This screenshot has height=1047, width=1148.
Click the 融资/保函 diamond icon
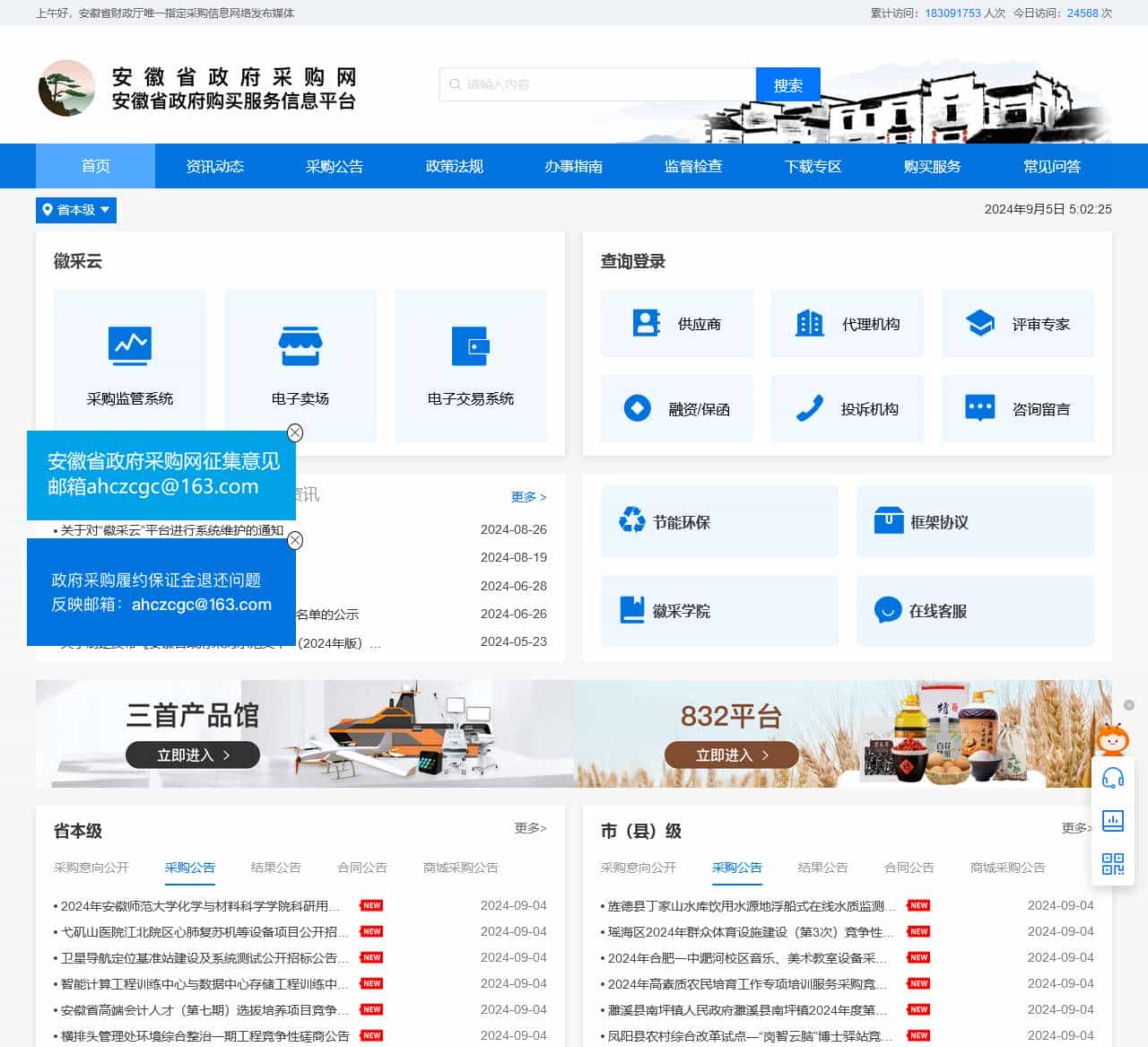click(637, 408)
